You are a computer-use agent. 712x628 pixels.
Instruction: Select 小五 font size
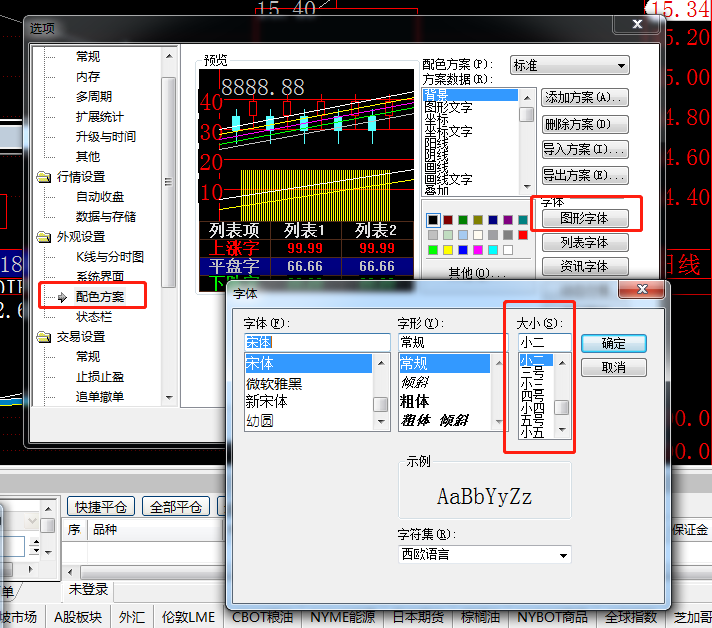point(532,432)
